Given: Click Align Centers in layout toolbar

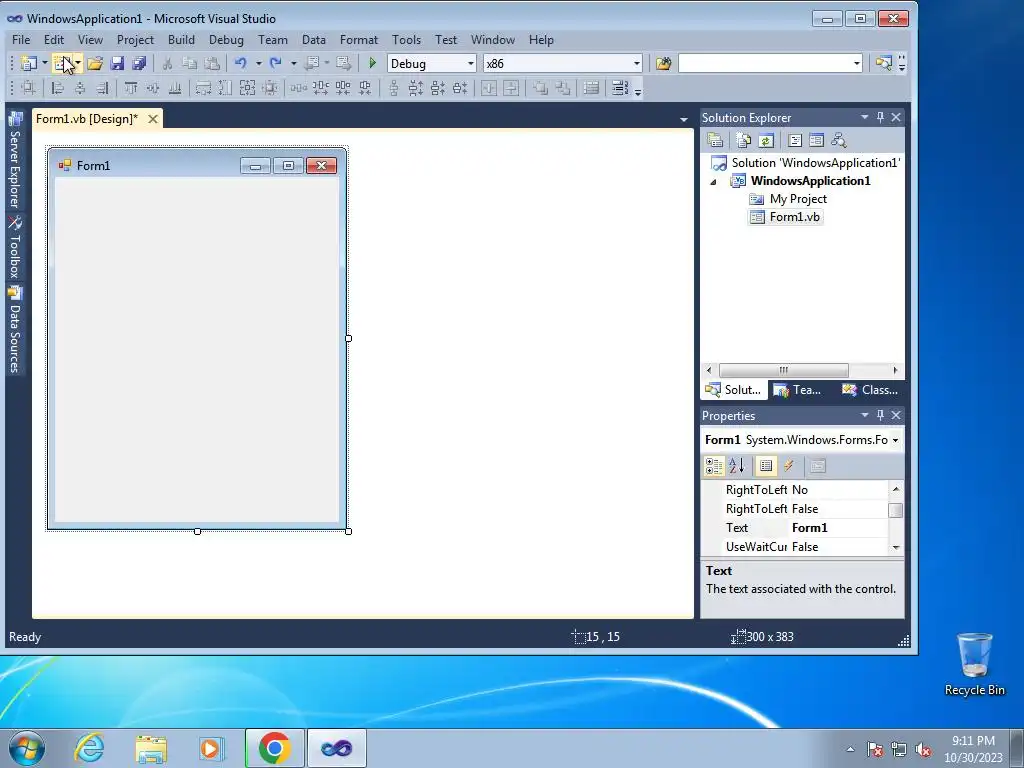Looking at the screenshot, I should [80, 88].
